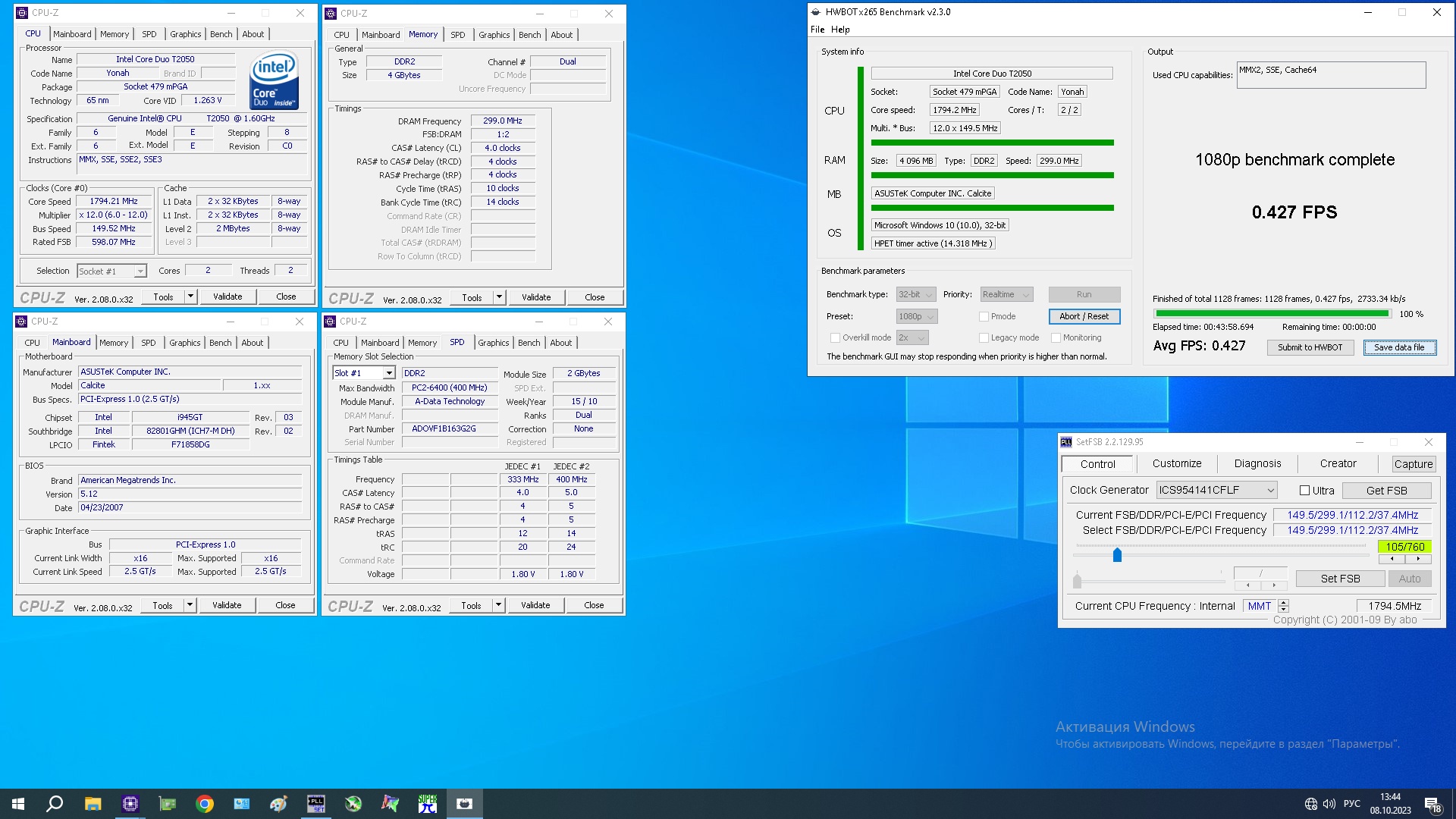Click title icon of CPU-Z Mainboard window
Image resolution: width=1456 pixels, height=819 pixels.
pyautogui.click(x=21, y=322)
